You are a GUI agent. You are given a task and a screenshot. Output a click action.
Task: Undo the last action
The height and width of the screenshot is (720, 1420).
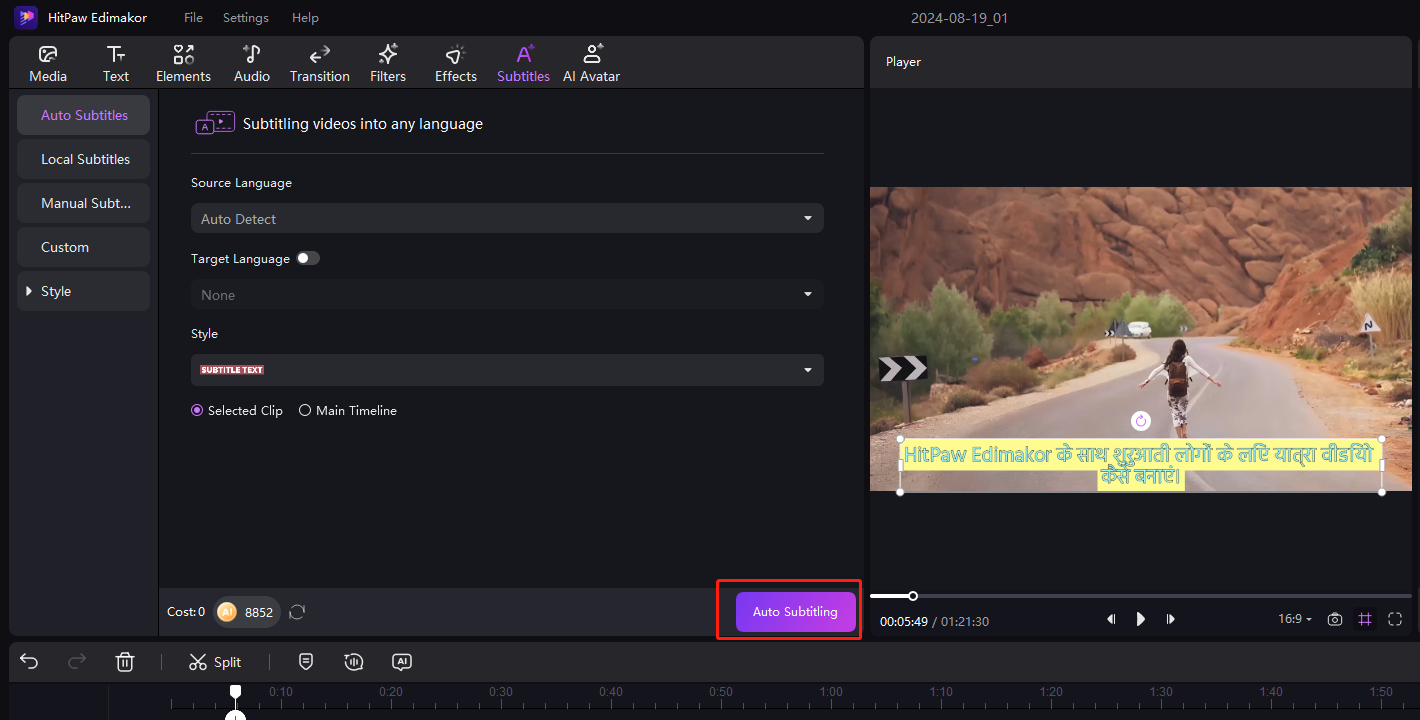29,662
